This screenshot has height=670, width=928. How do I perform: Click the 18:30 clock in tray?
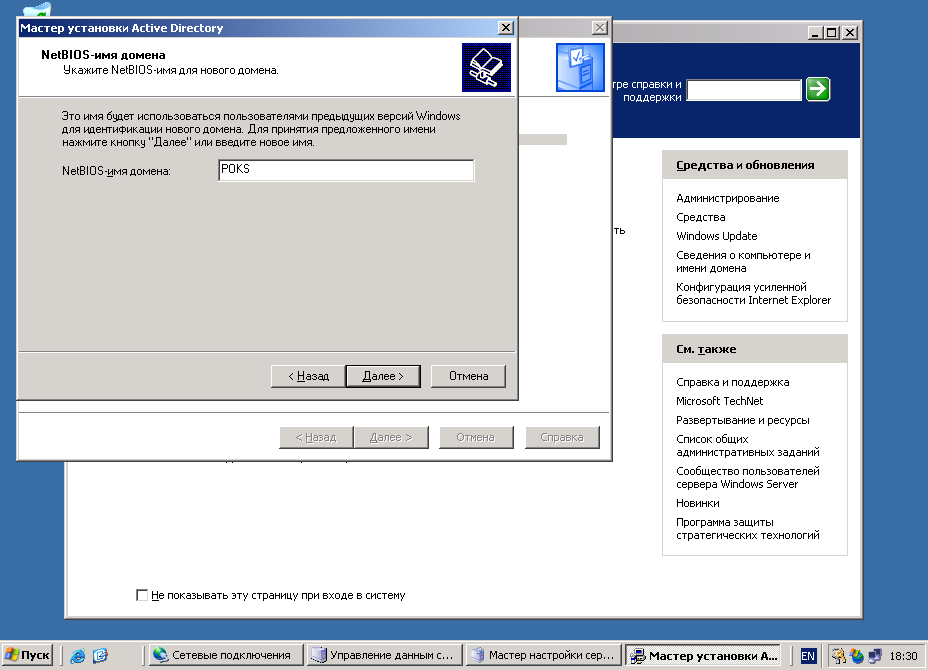coord(903,656)
